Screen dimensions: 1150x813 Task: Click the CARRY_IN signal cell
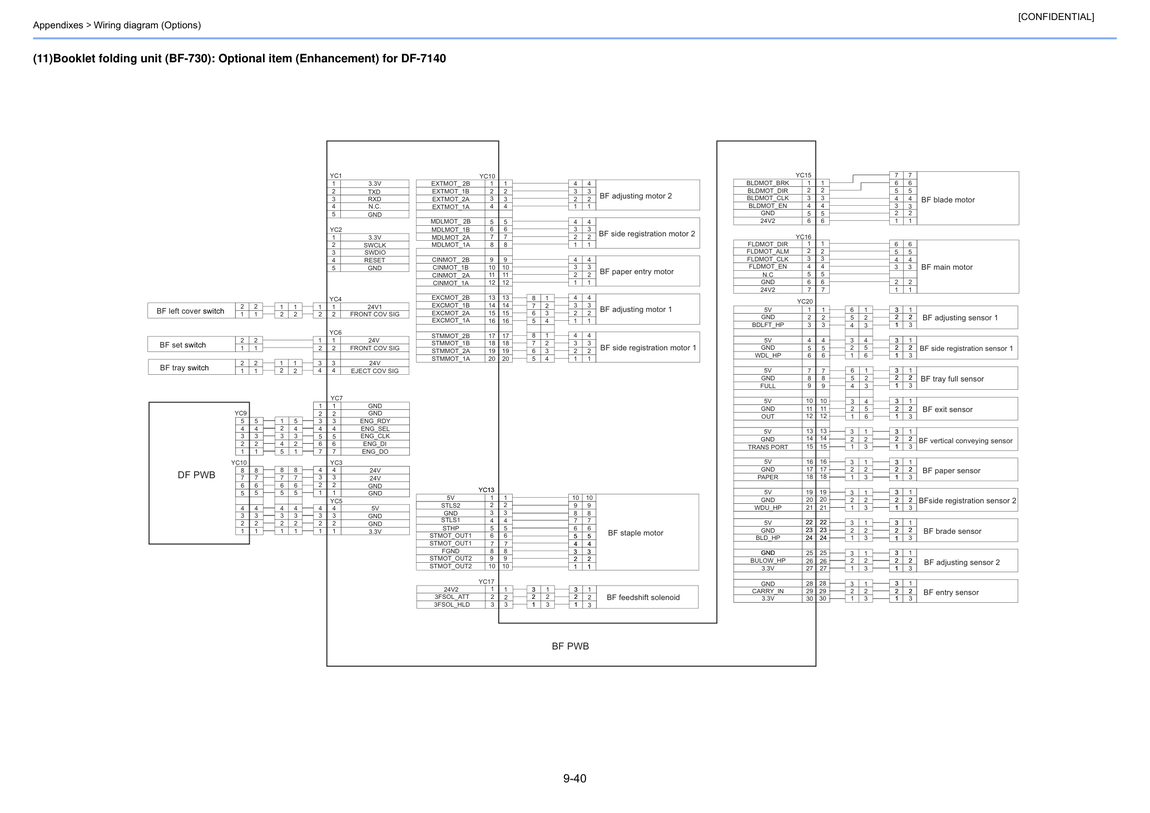tap(767, 591)
